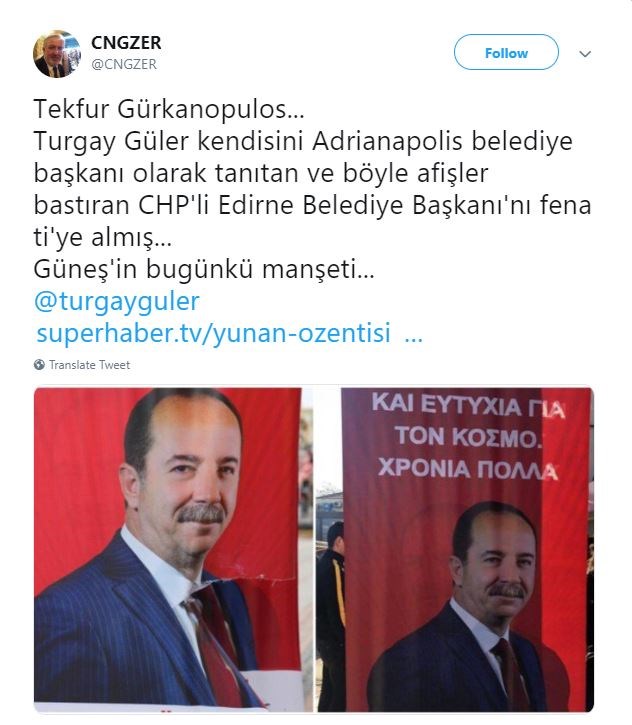Open the left poster photo
Screen dimensions: 632x725
[173, 549]
